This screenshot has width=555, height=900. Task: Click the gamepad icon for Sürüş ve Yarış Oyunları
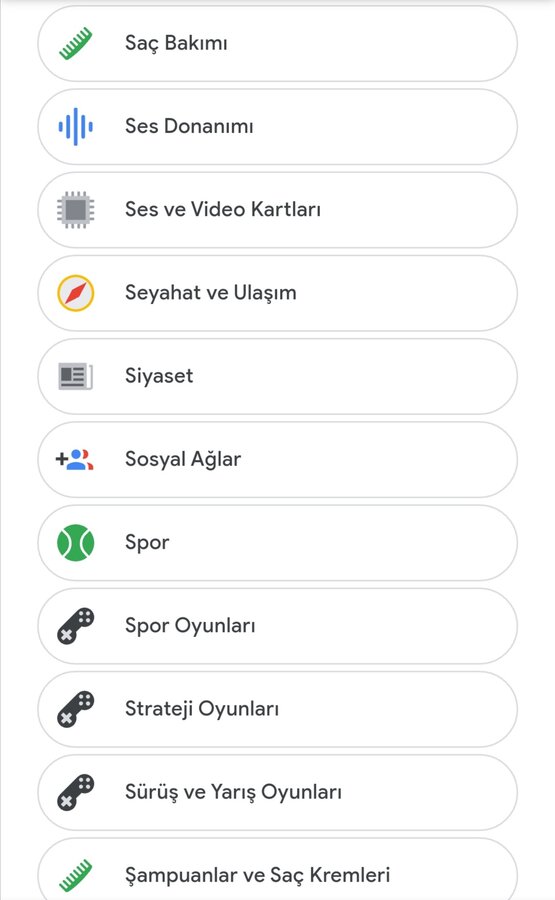coord(76,793)
